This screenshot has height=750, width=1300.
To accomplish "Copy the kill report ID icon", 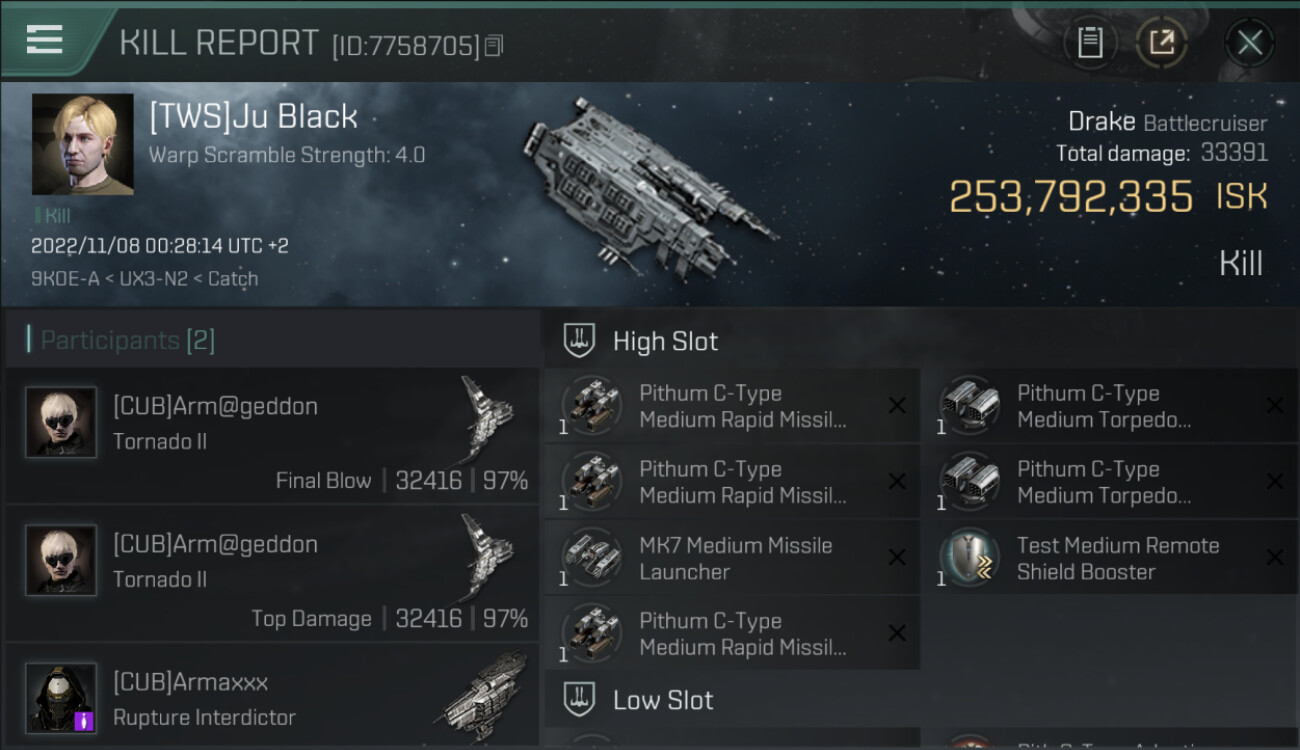I will click(x=494, y=46).
